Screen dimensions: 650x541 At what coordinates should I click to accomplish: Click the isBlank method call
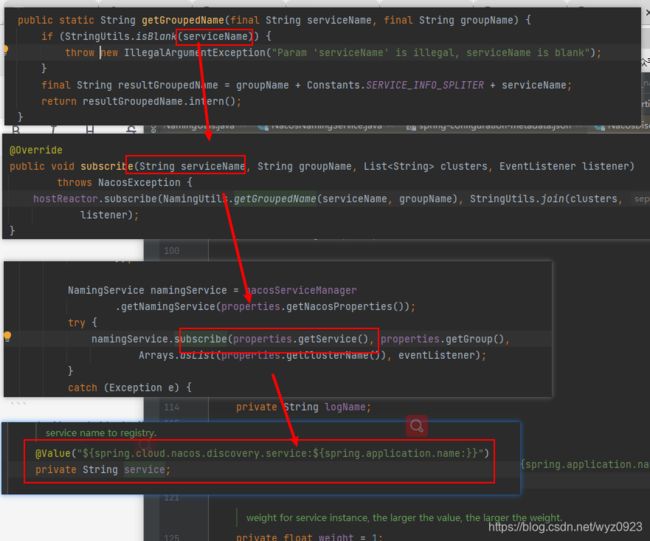click(156, 36)
